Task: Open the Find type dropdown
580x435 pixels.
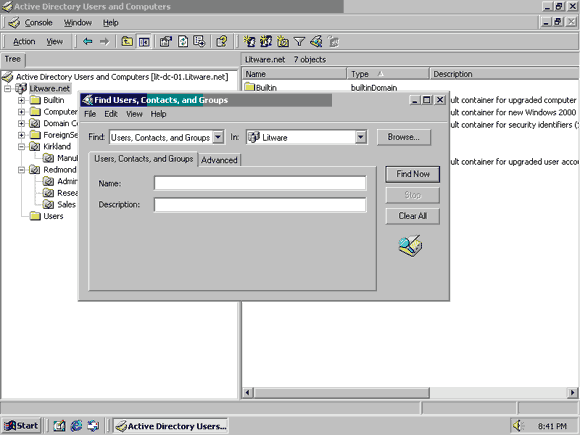Action: click(218, 138)
